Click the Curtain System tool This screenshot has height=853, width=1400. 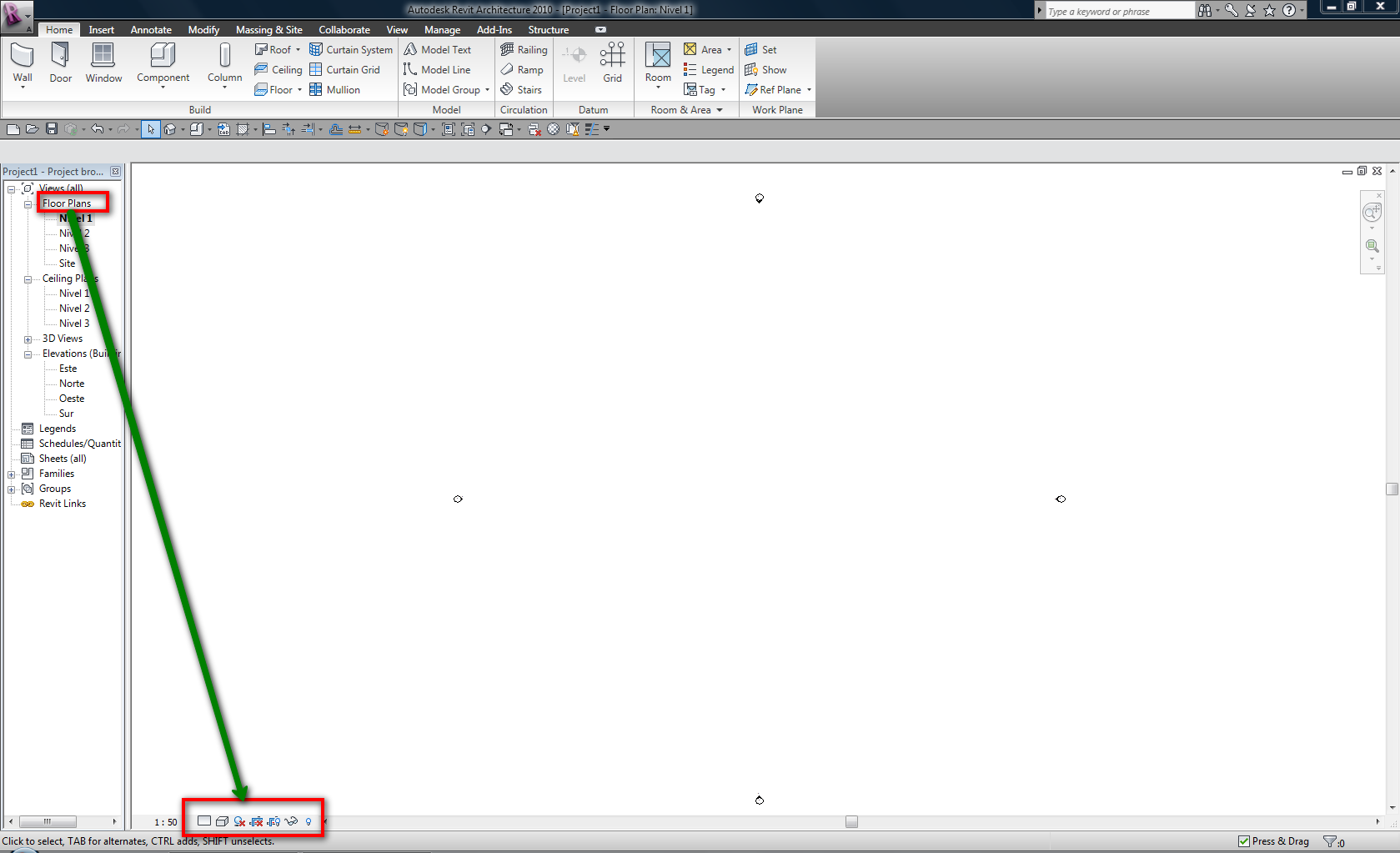tap(351, 50)
